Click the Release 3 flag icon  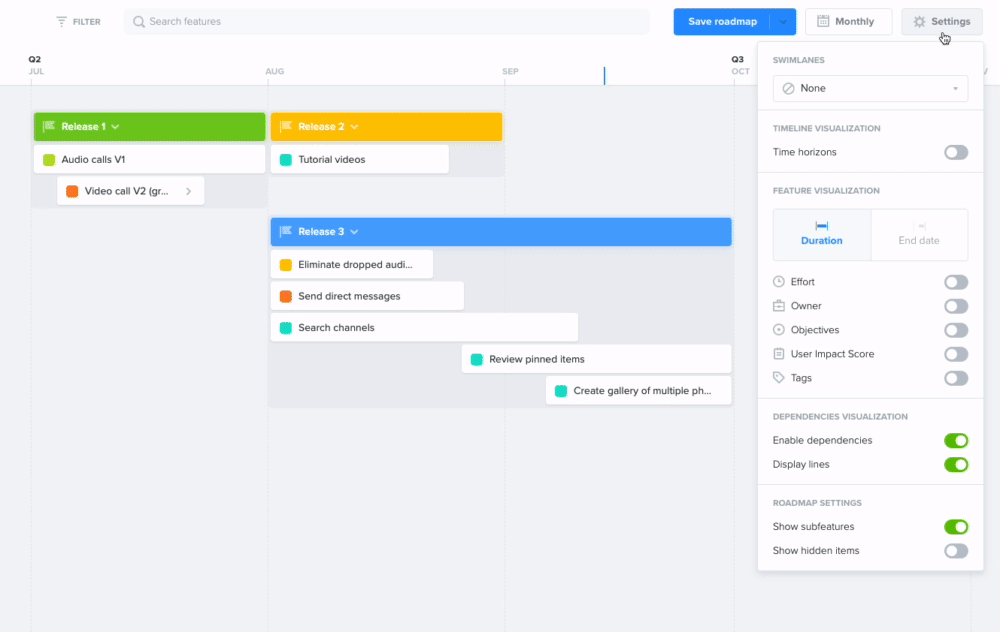tap(286, 231)
